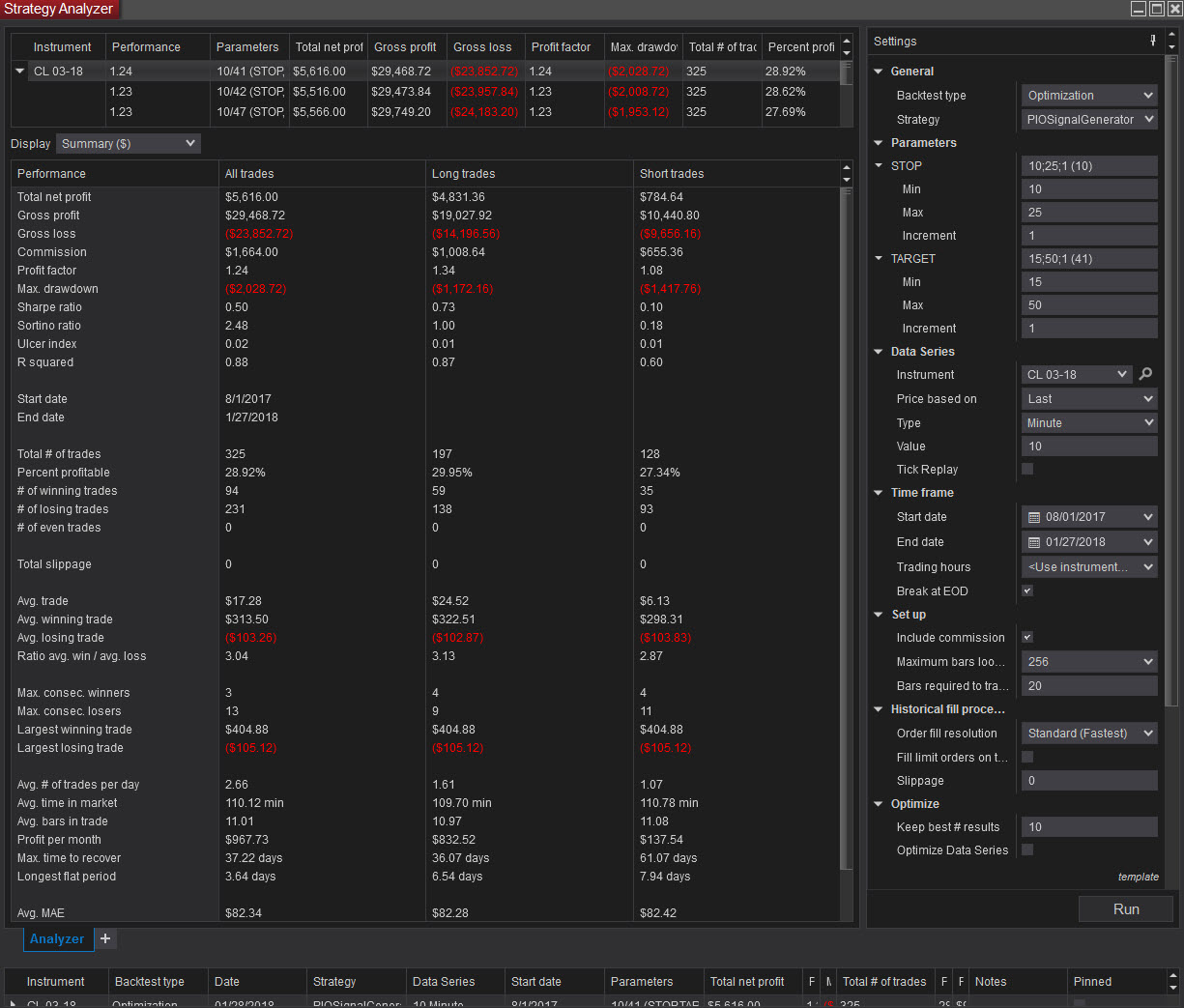Collapse the General section
Image resolution: width=1184 pixels, height=1008 pixels.
click(879, 72)
